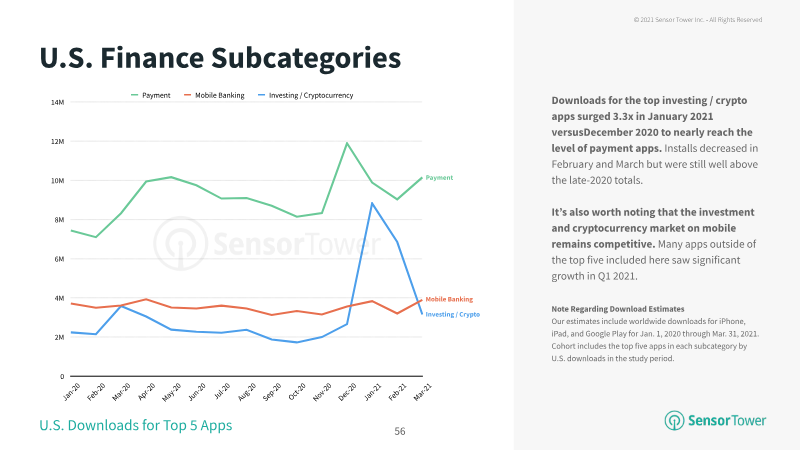Click the Mar-21 x-axis label
The height and width of the screenshot is (450, 800).
coord(422,392)
